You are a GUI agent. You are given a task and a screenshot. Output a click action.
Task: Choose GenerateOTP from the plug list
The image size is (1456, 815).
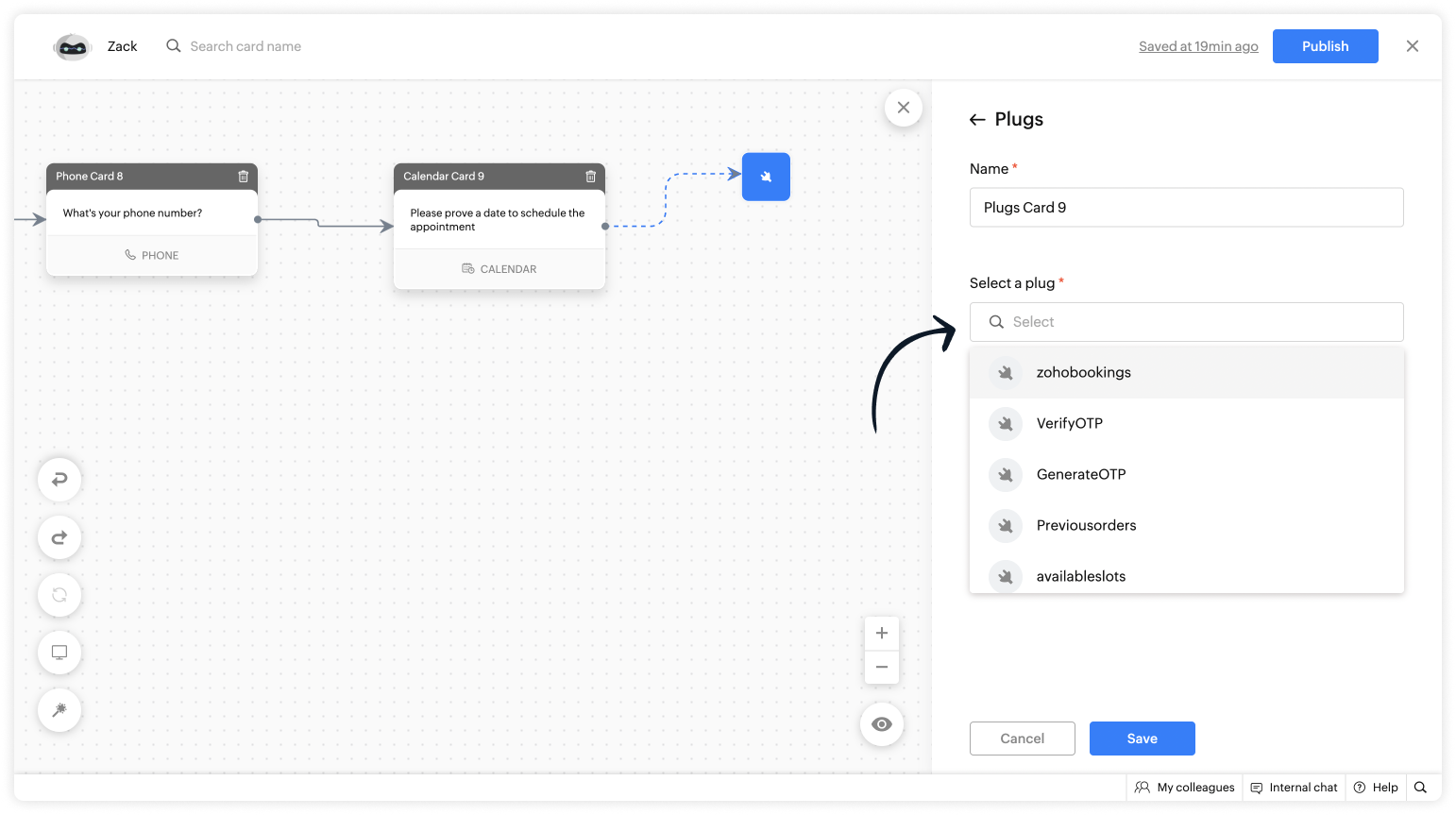click(1187, 475)
